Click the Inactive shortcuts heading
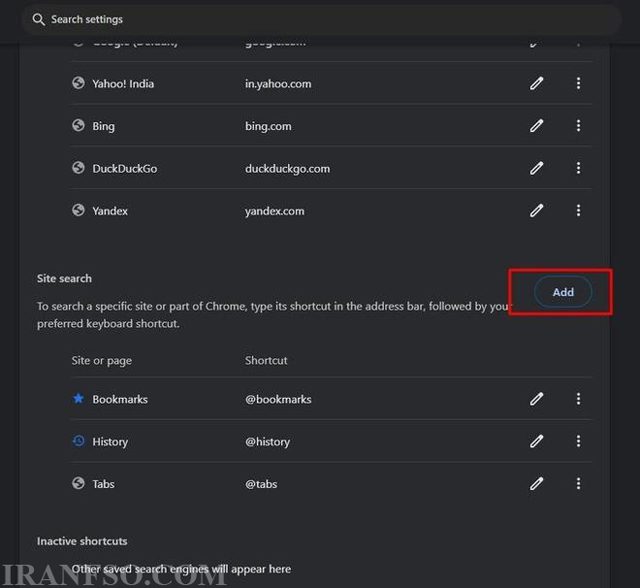The width and height of the screenshot is (640, 588). pos(82,541)
